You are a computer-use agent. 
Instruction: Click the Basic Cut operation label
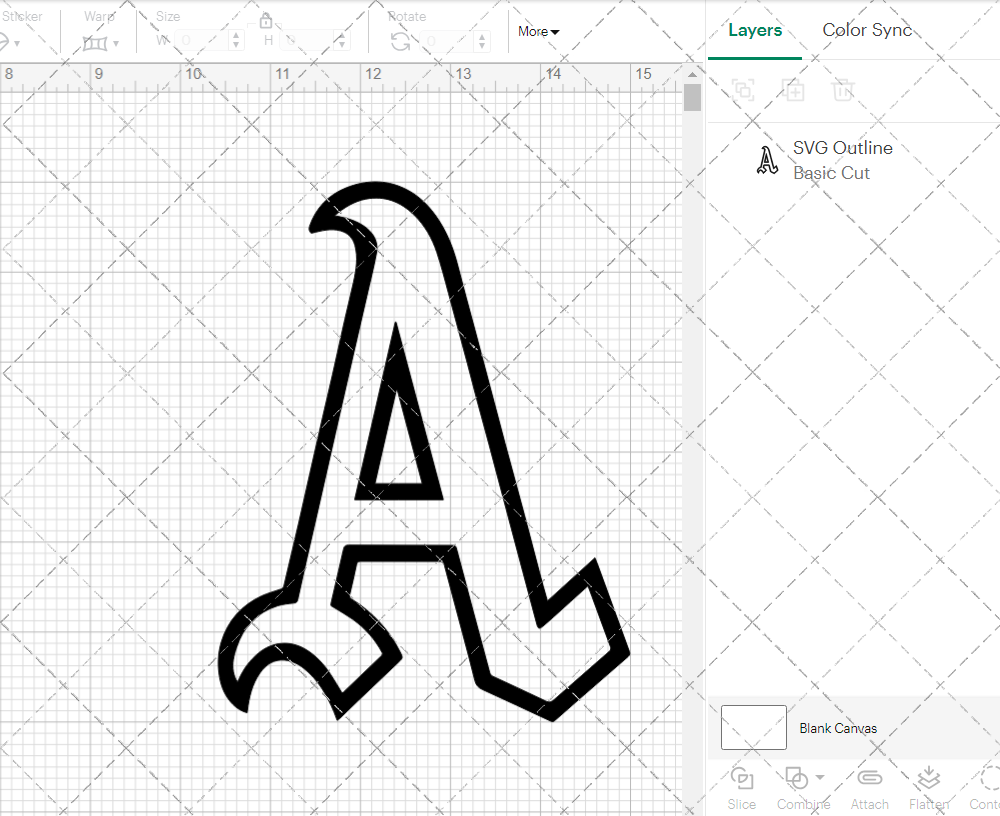click(831, 173)
